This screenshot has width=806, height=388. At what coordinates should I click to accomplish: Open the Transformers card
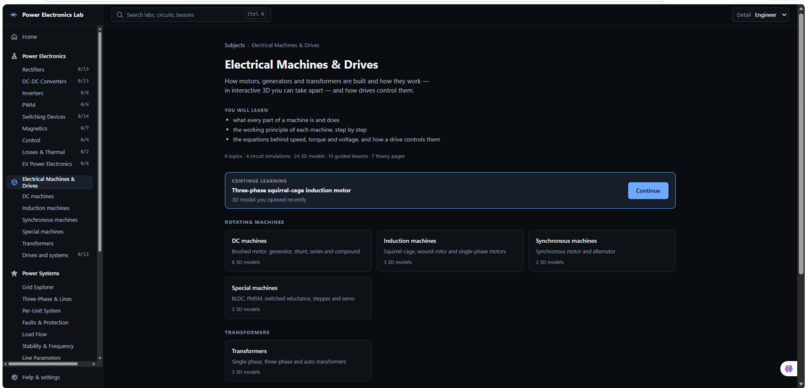pyautogui.click(x=298, y=361)
